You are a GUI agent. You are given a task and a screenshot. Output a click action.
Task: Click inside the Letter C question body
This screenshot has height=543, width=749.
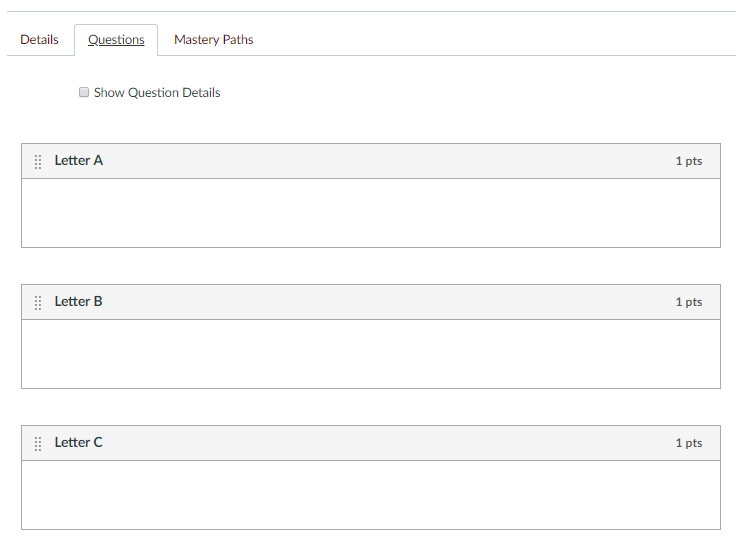370,495
